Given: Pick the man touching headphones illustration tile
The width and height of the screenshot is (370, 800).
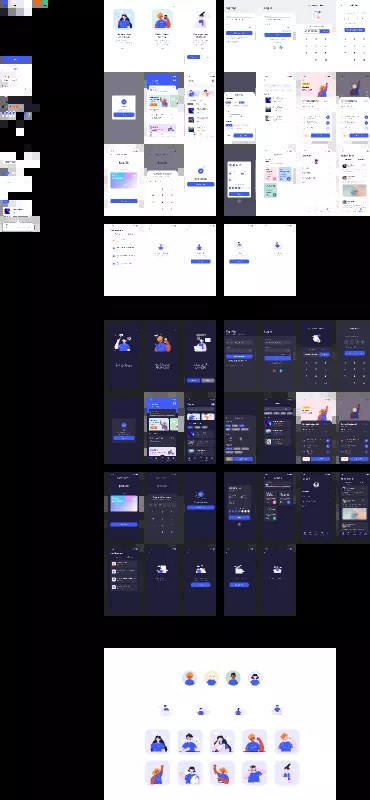Looking at the screenshot, I should (x=255, y=773).
